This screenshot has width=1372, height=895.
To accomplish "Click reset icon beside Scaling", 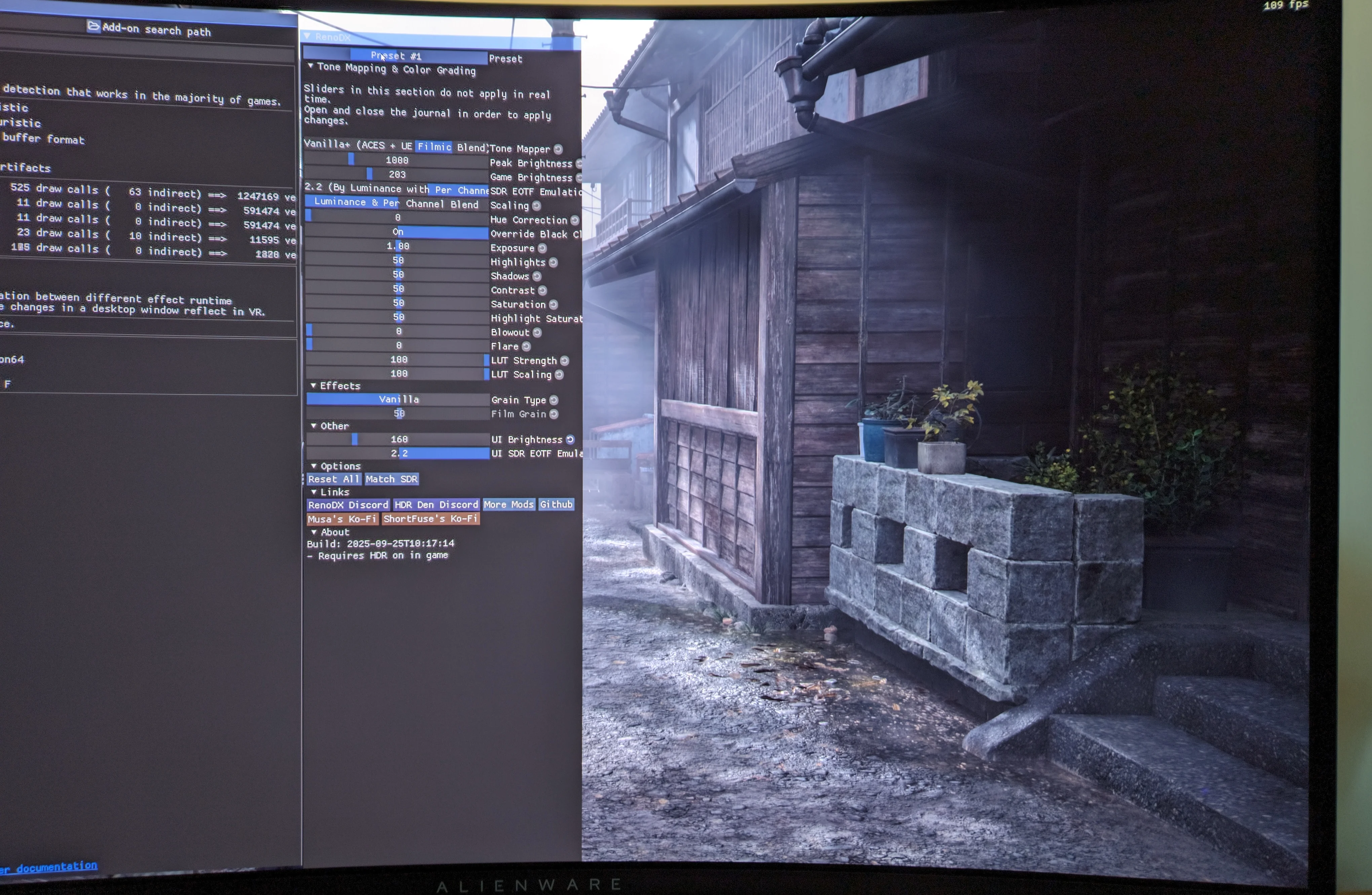I will pos(537,206).
